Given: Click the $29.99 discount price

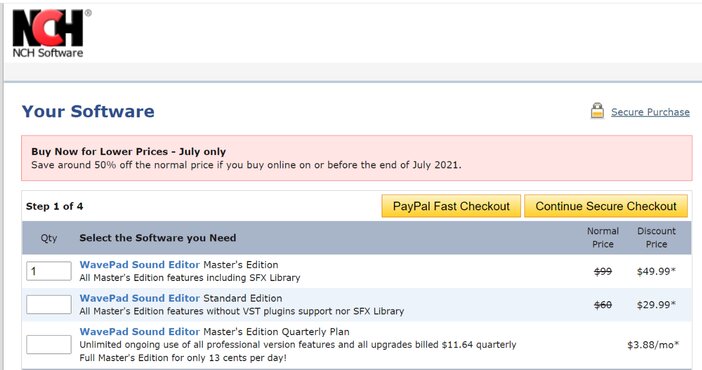Looking at the screenshot, I should click(656, 305).
